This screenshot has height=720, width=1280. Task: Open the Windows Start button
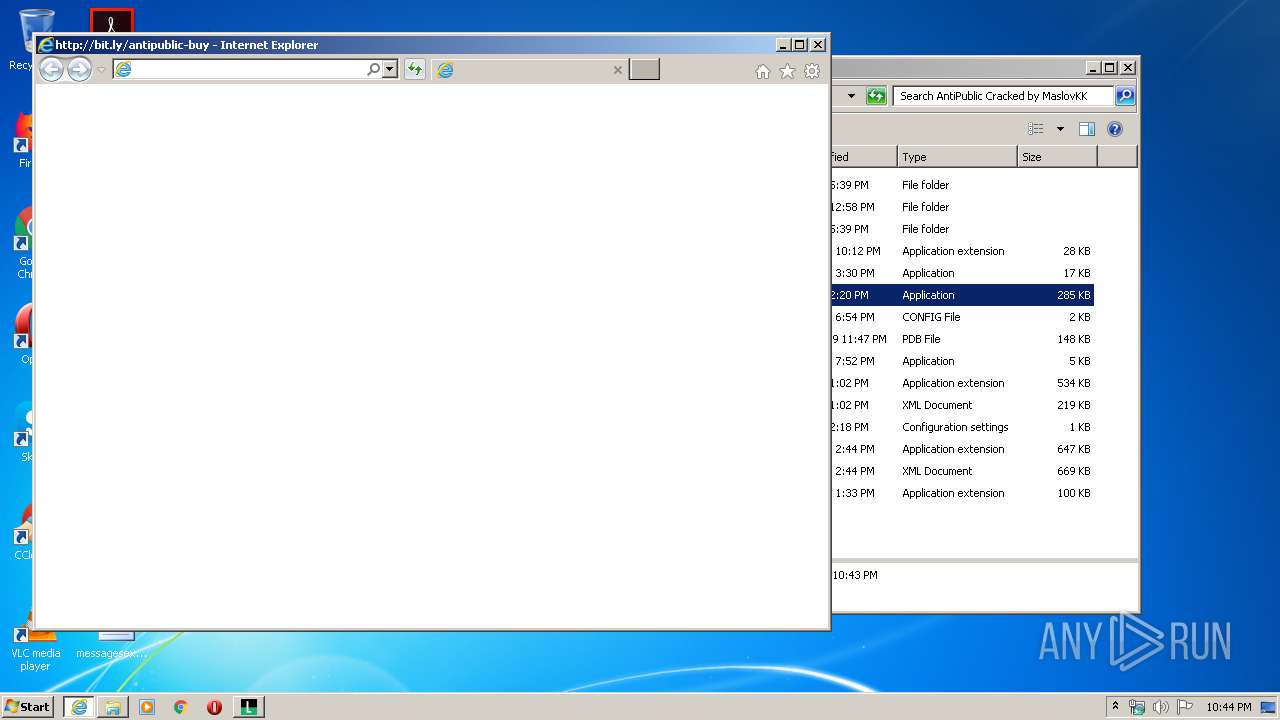[28, 706]
